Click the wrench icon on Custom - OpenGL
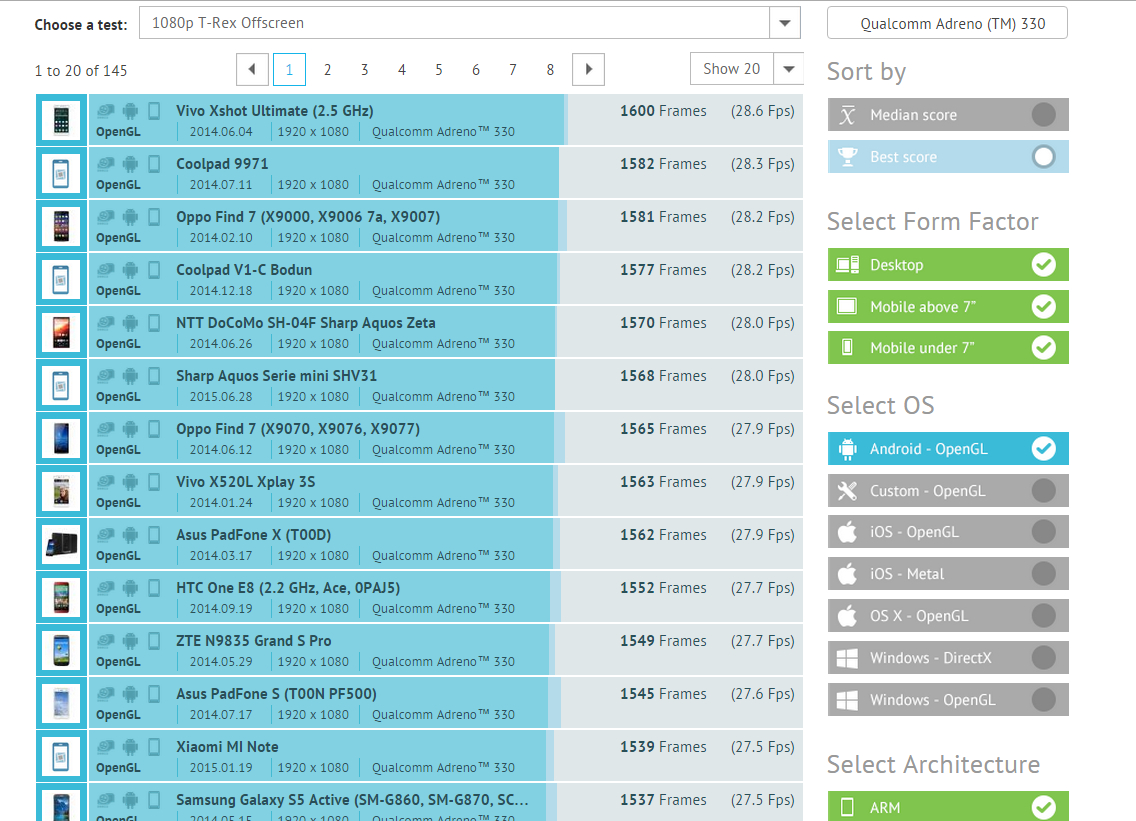 (x=847, y=491)
